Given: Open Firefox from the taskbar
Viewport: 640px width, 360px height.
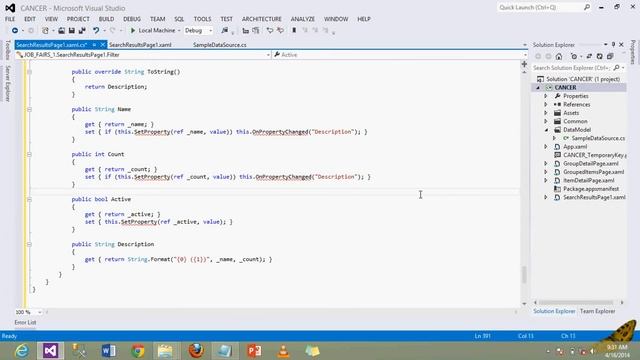Looking at the screenshot, I should 196,351.
